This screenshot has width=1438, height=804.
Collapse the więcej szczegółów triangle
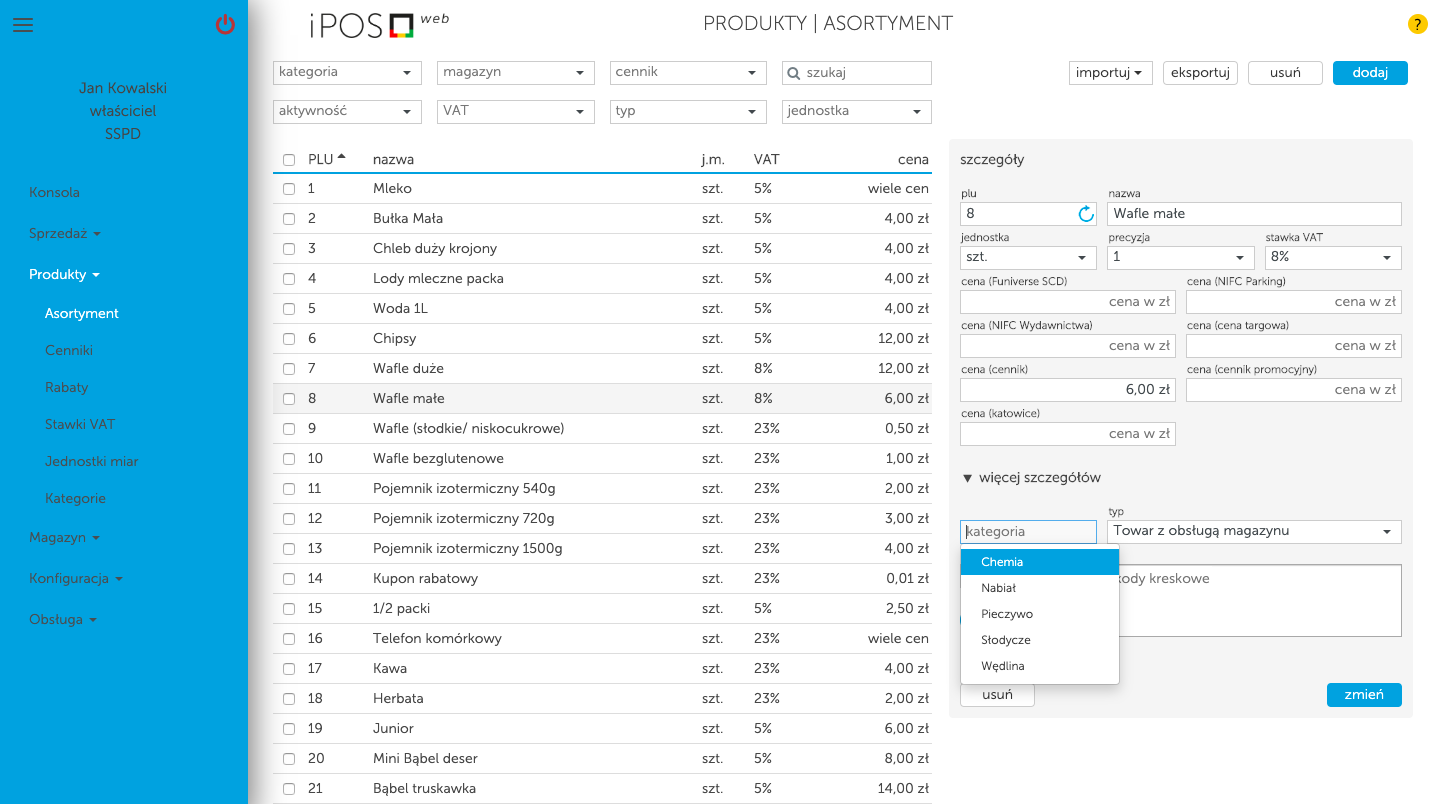967,478
